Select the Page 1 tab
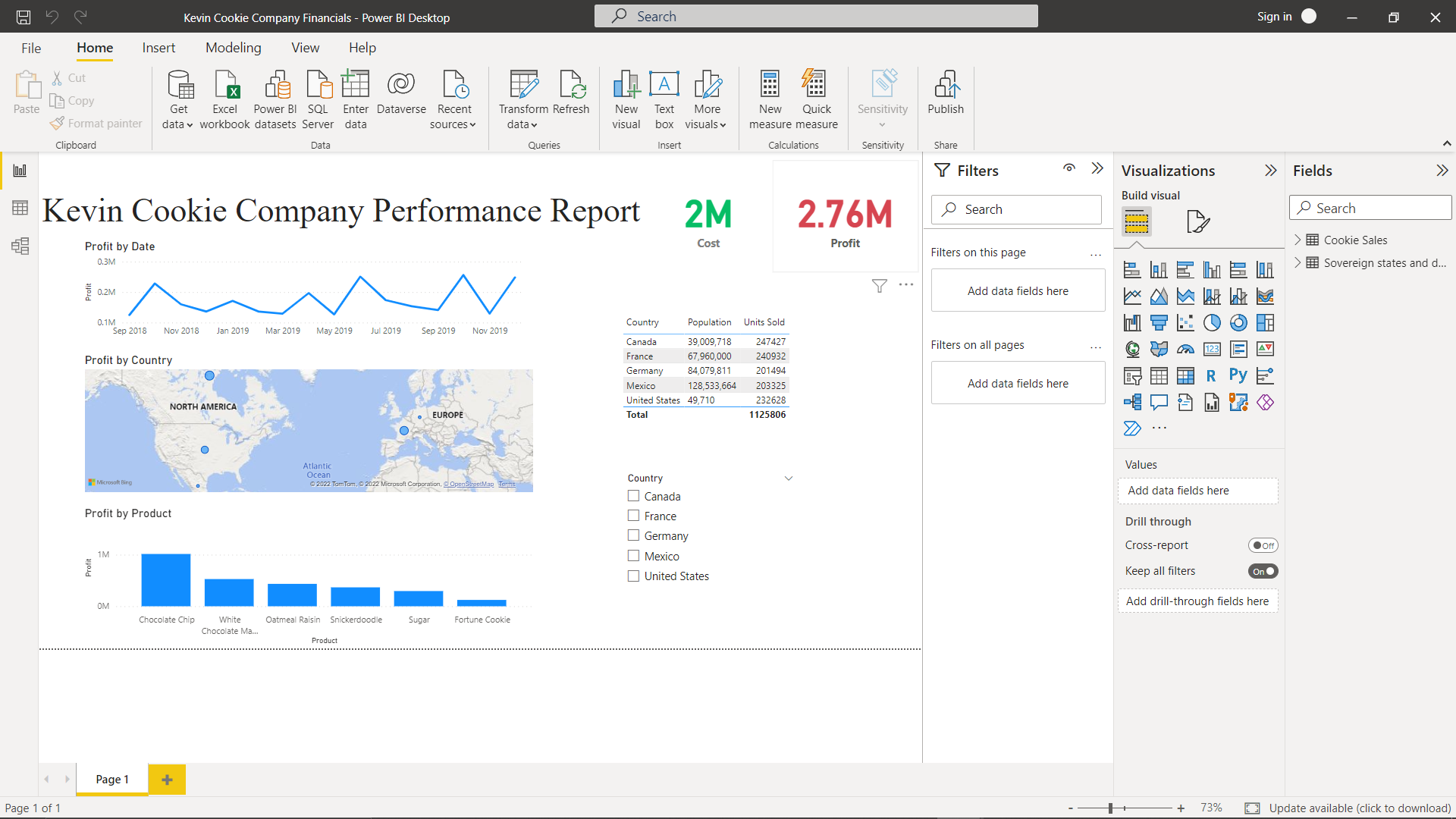The width and height of the screenshot is (1456, 819). (112, 779)
